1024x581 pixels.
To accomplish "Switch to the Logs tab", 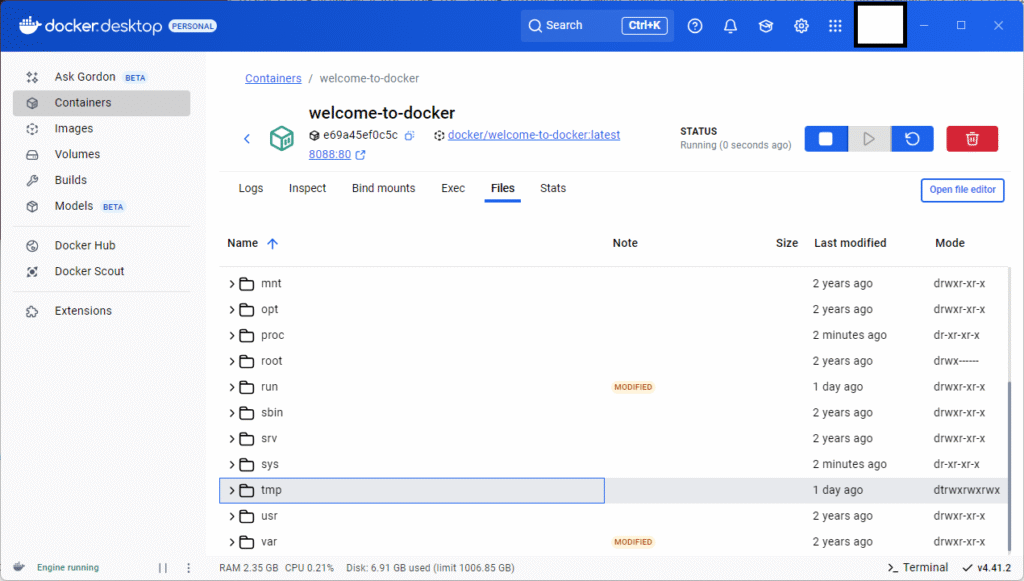I will (x=251, y=188).
